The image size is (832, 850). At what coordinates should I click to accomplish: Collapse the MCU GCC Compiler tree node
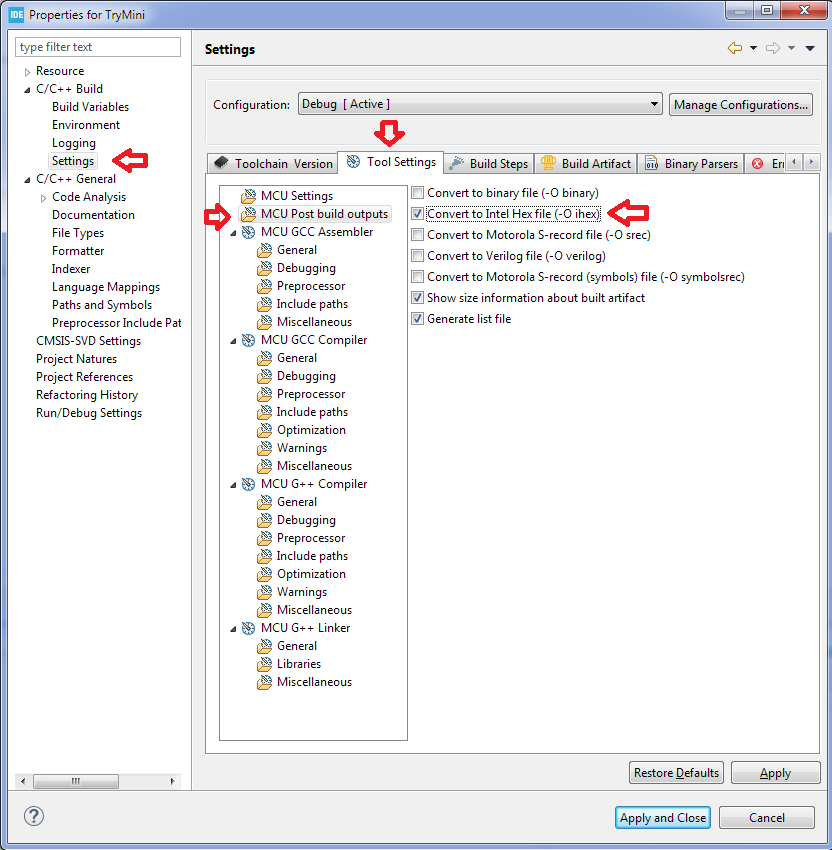point(234,339)
